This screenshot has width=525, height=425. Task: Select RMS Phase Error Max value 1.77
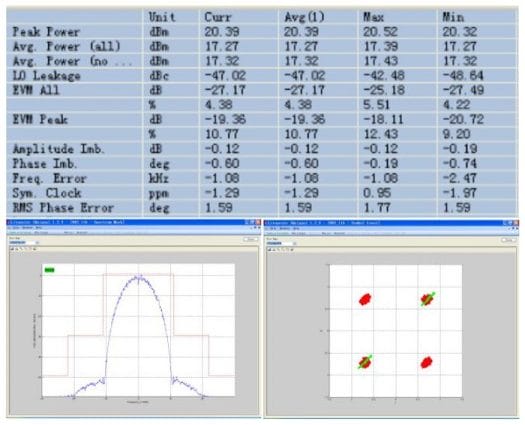[377, 208]
